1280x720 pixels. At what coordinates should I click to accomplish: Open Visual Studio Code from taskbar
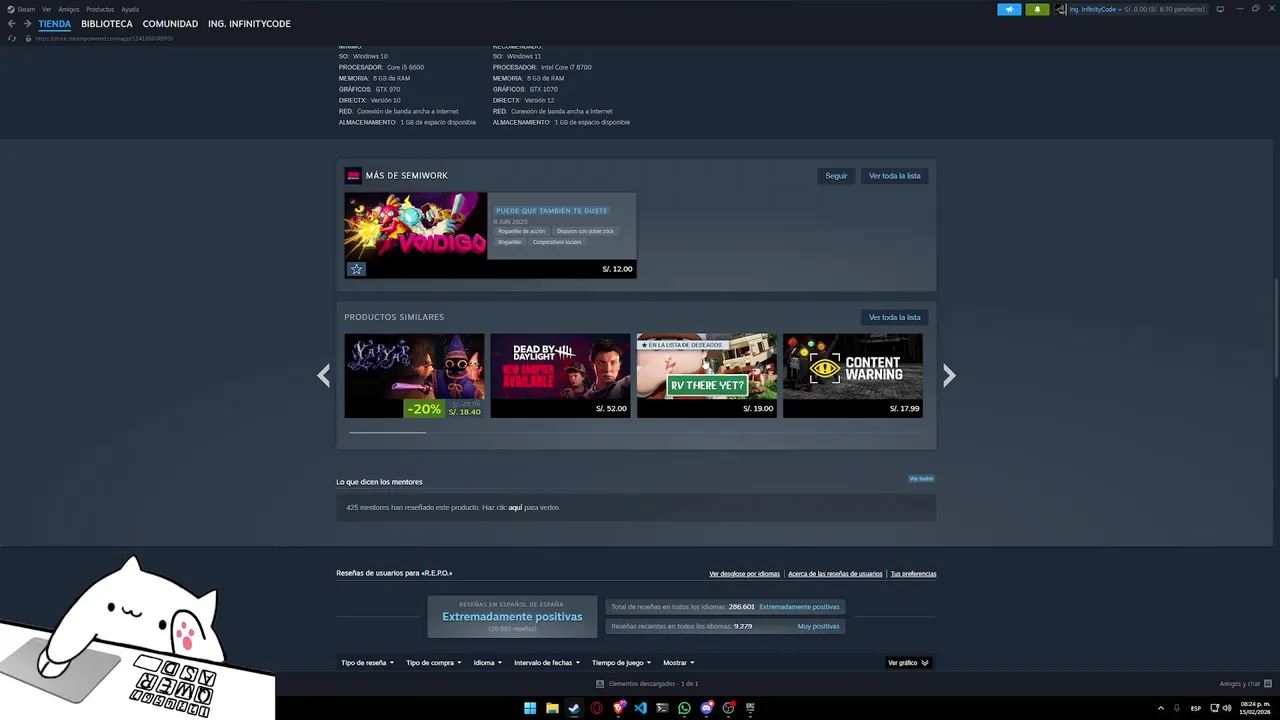[640, 708]
